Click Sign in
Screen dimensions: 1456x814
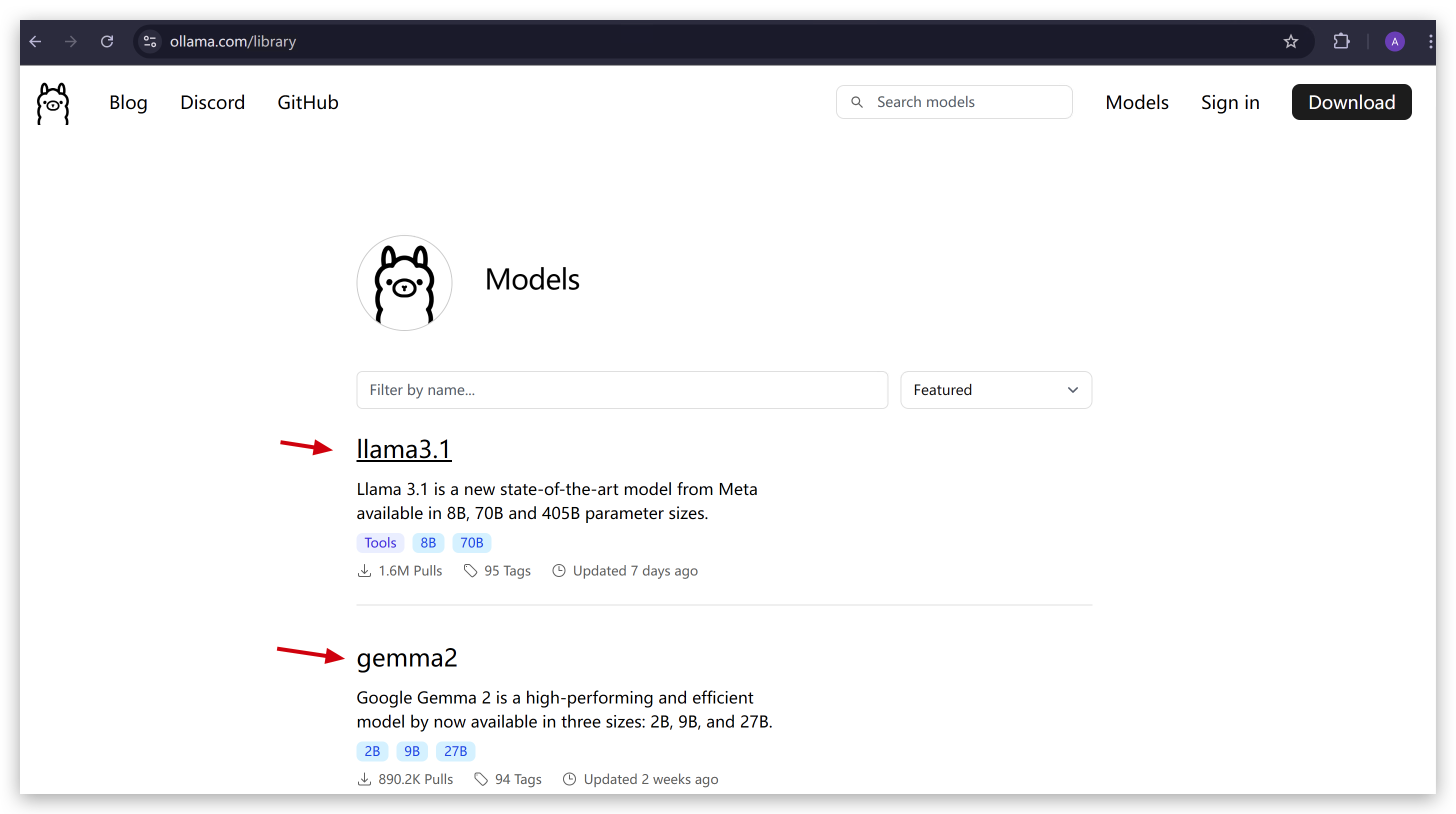pyautogui.click(x=1230, y=102)
